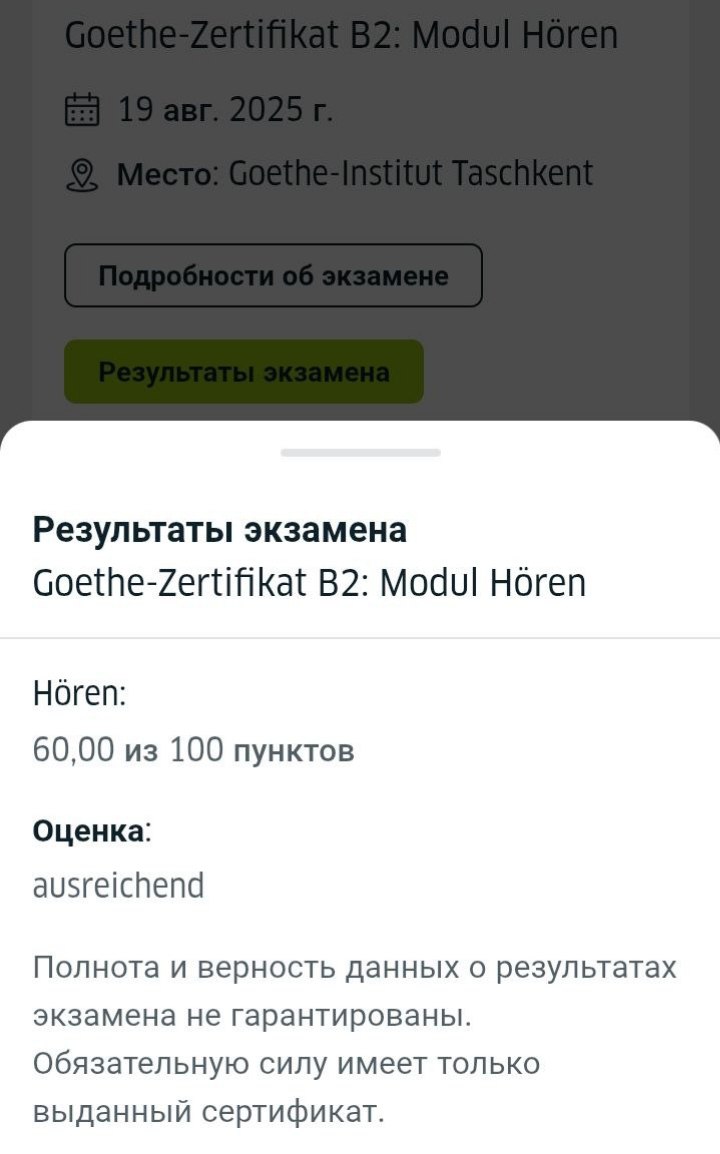Click the grade "ausreichend"

click(x=118, y=885)
